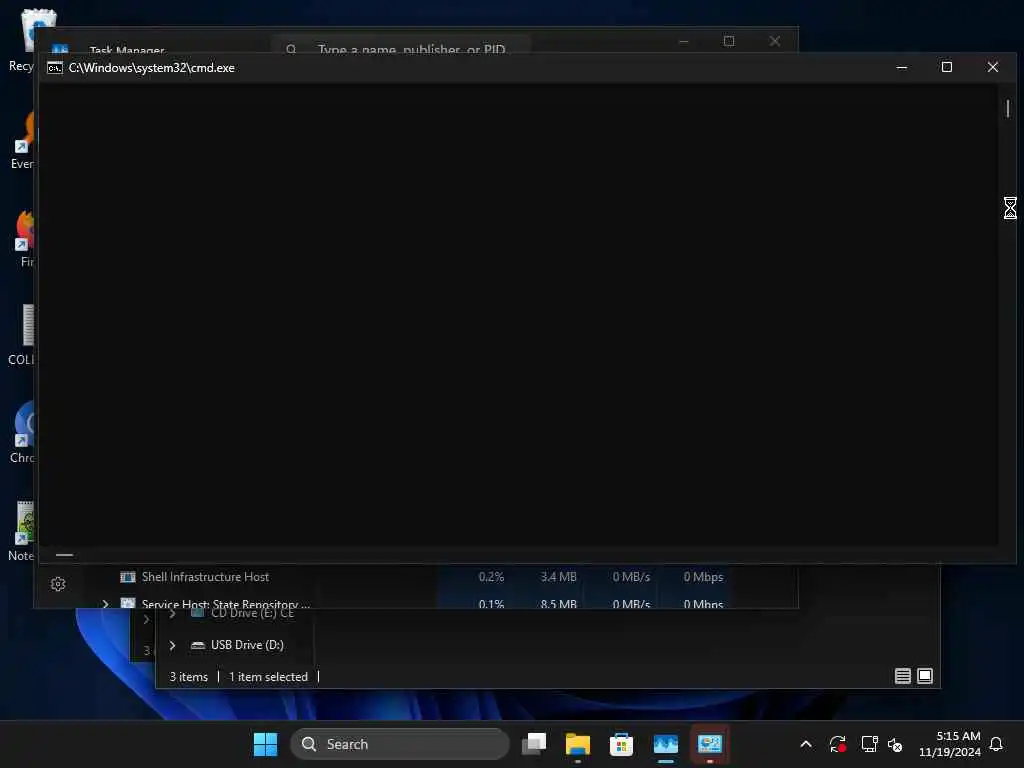Image resolution: width=1024 pixels, height=768 pixels.
Task: Click '3 items' in Explorer status bar
Action: [189, 677]
